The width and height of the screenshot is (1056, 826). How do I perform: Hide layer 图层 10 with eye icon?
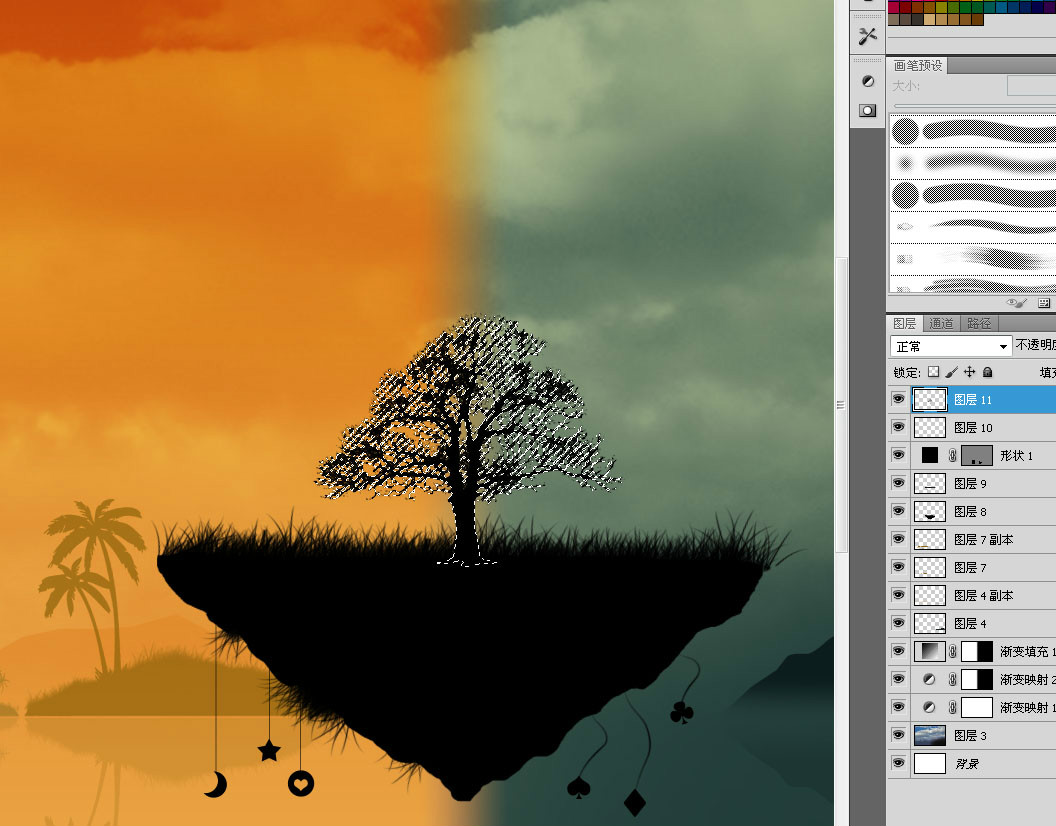pos(898,427)
